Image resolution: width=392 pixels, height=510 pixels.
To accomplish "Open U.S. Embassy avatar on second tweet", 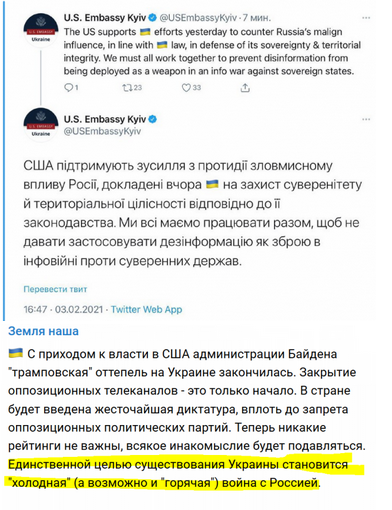I will (41, 124).
